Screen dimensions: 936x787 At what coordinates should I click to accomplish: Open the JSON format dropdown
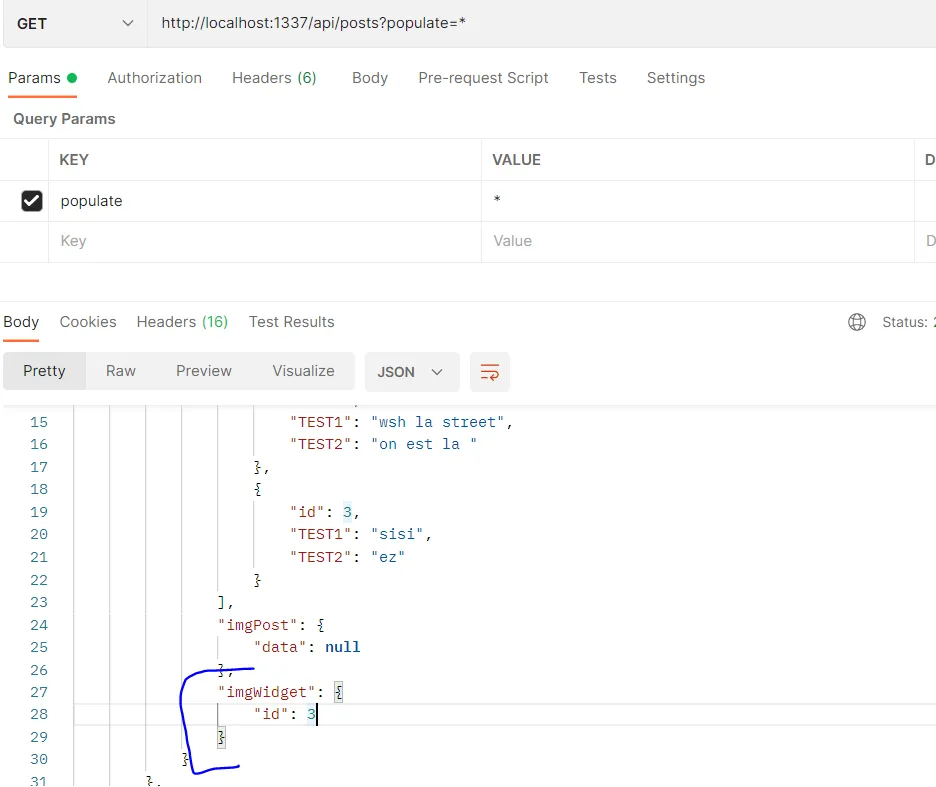[412, 372]
